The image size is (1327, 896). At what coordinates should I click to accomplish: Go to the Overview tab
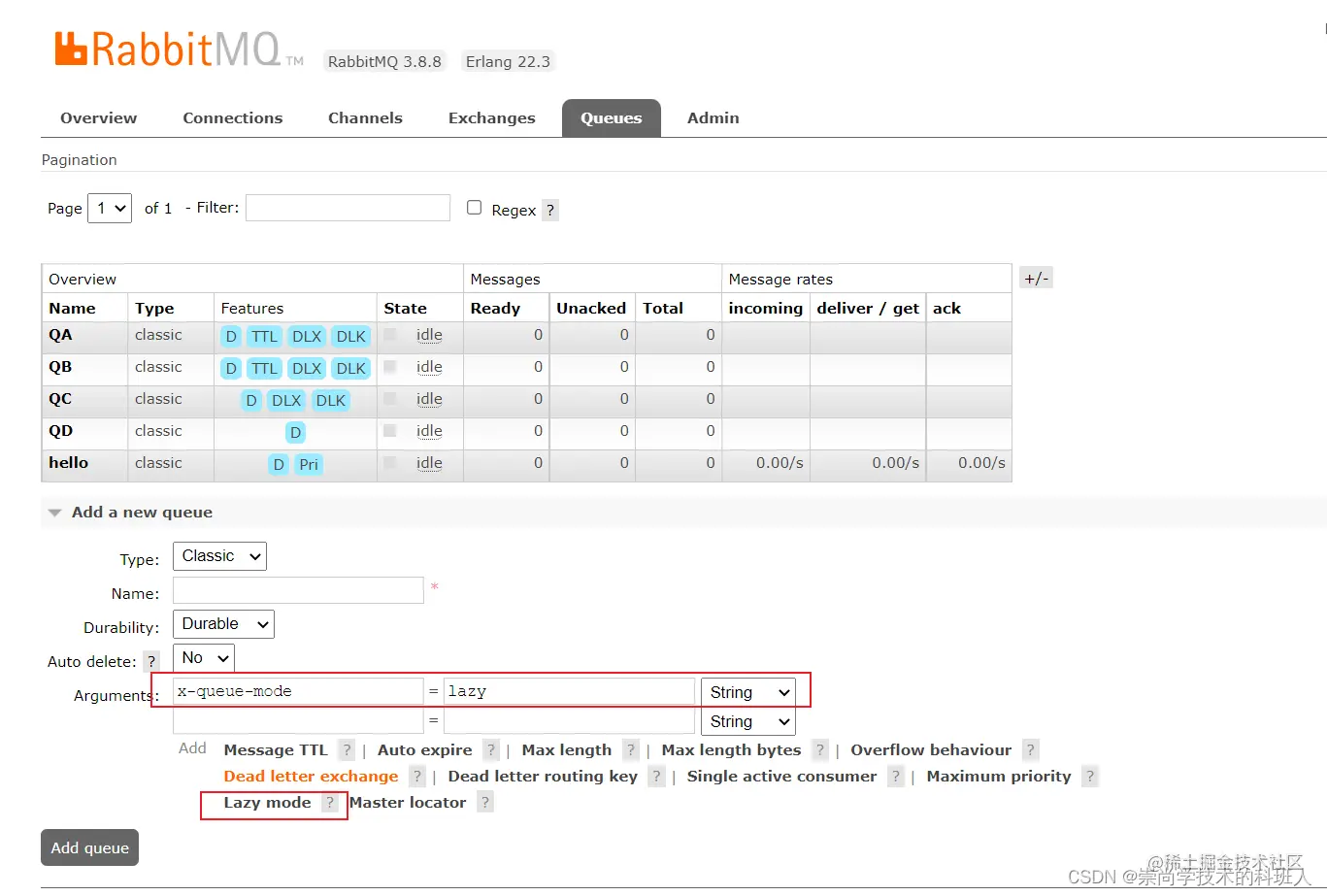tap(98, 117)
